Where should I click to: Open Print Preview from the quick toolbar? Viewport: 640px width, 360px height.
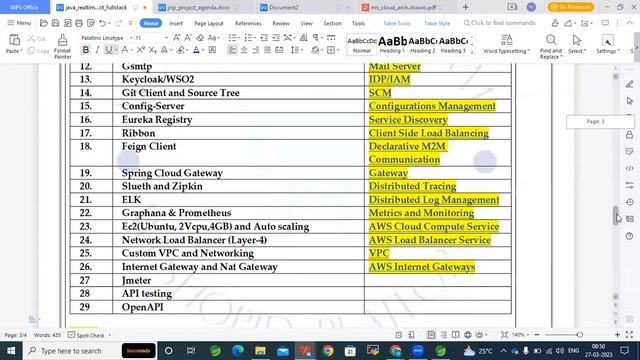[x=91, y=23]
